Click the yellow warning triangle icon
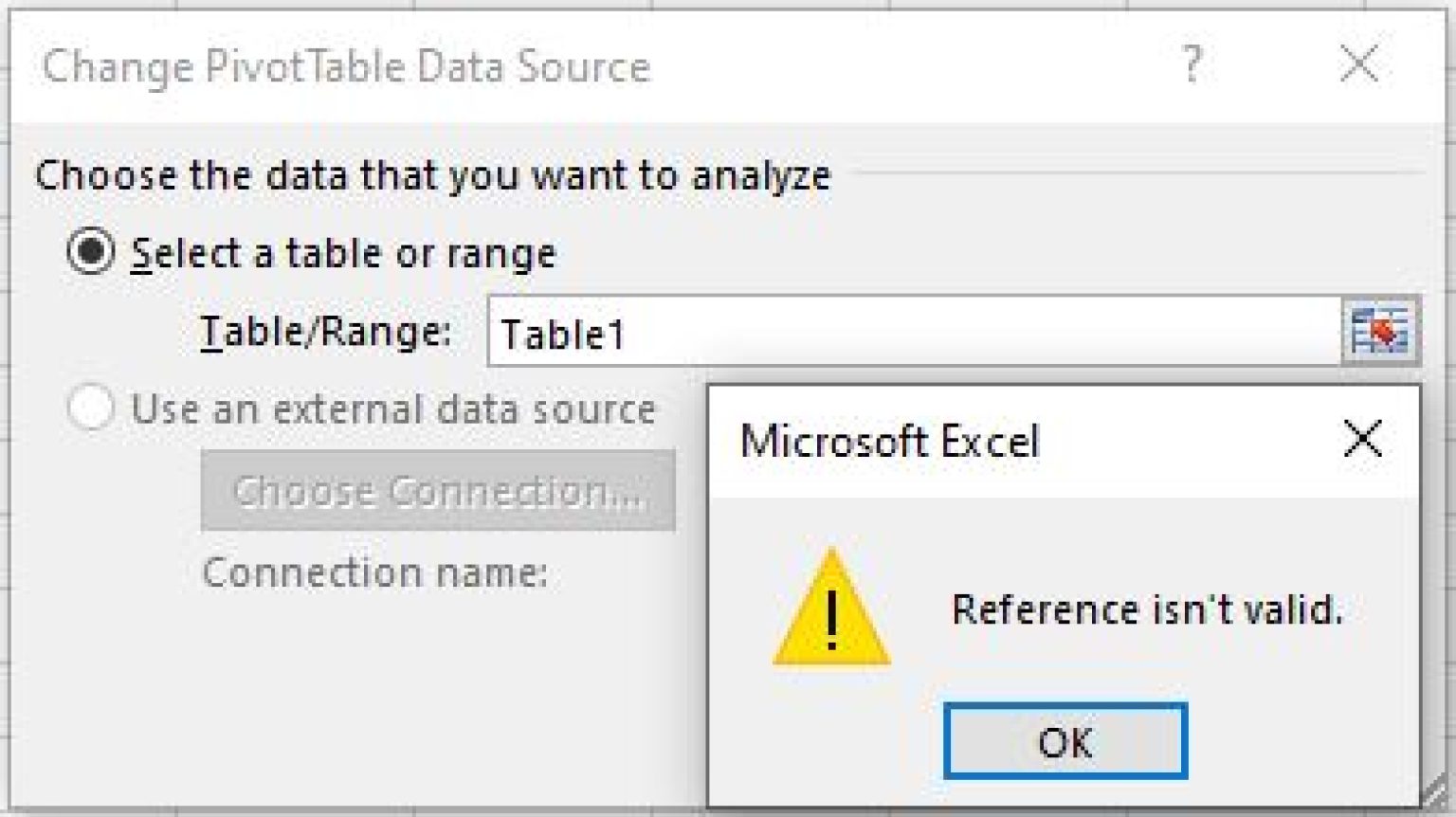 coord(831,611)
